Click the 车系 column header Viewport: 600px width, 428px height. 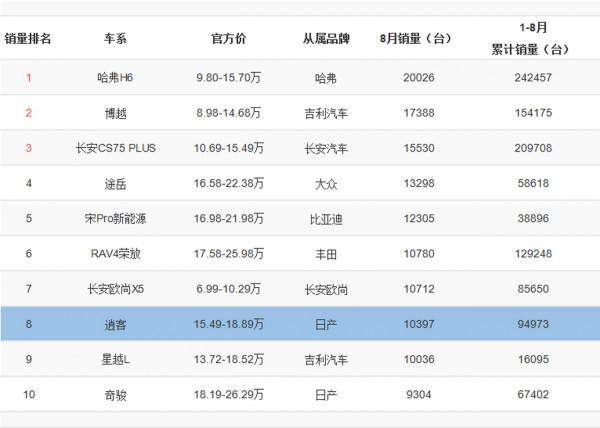[115, 39]
